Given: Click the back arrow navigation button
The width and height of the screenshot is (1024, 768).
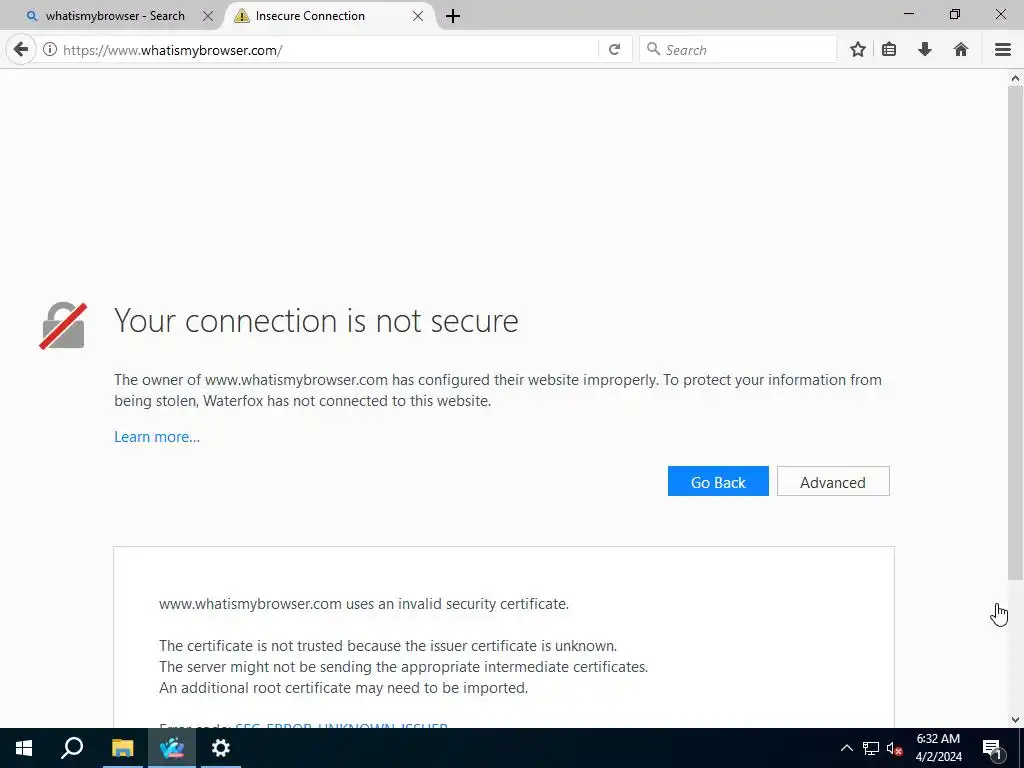Looking at the screenshot, I should [21, 50].
